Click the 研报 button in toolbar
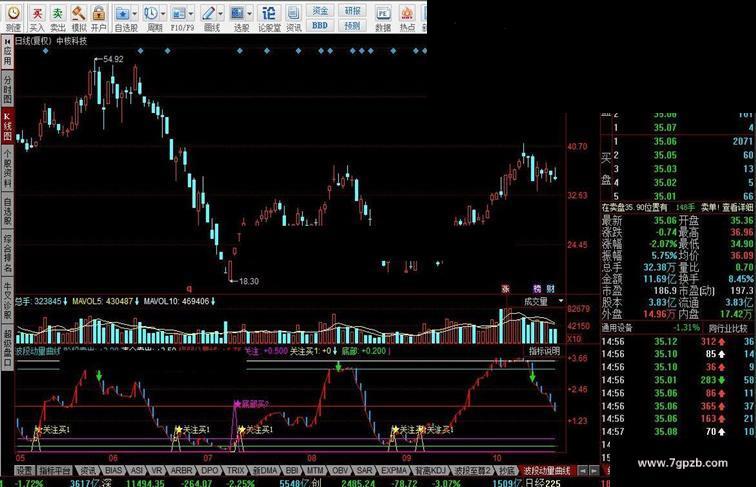 coord(352,11)
